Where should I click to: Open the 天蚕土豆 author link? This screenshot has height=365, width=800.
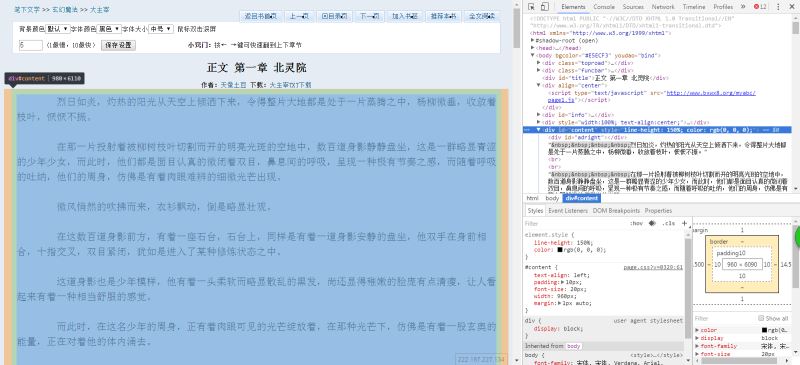(233, 85)
